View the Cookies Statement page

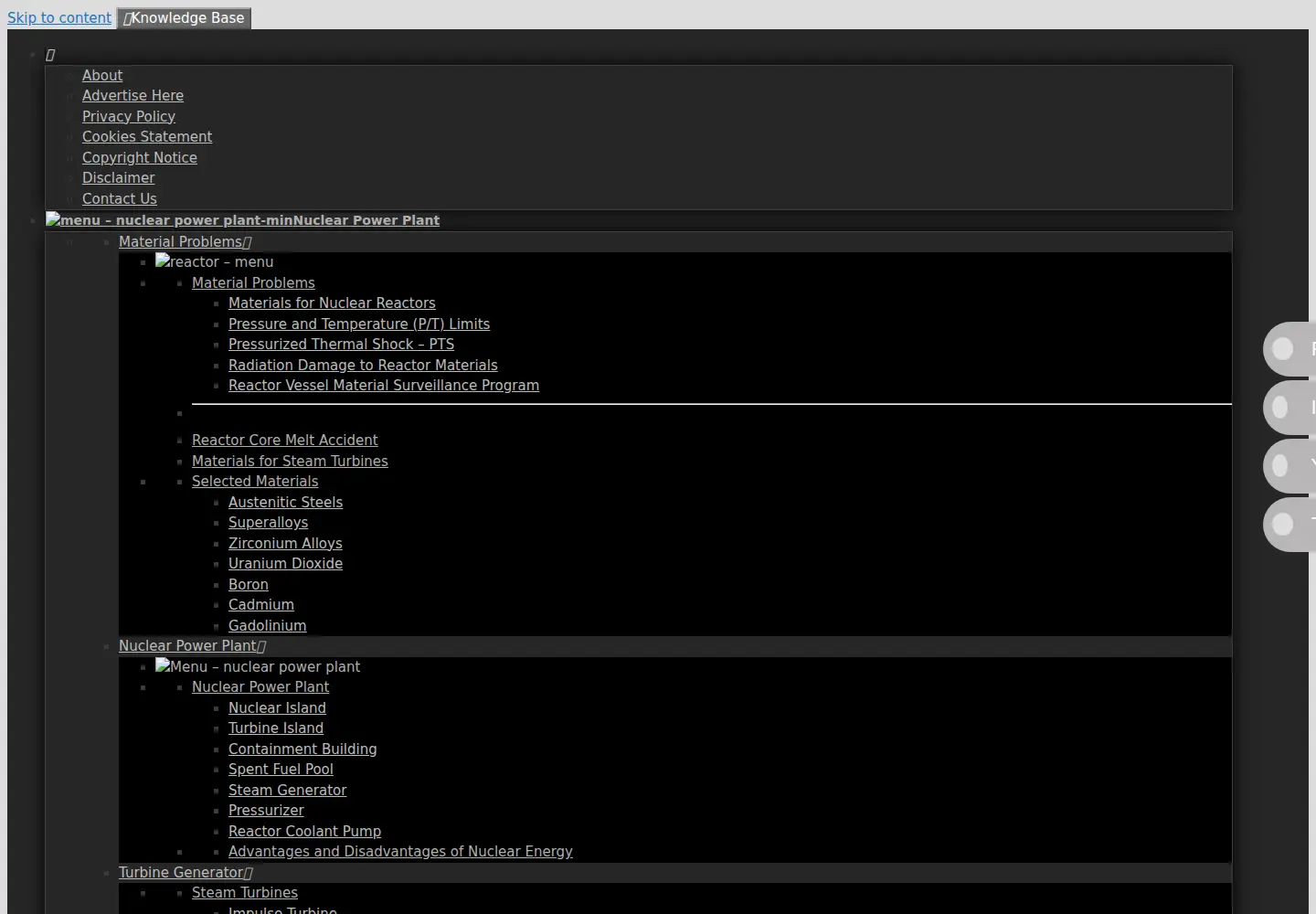[x=147, y=137]
